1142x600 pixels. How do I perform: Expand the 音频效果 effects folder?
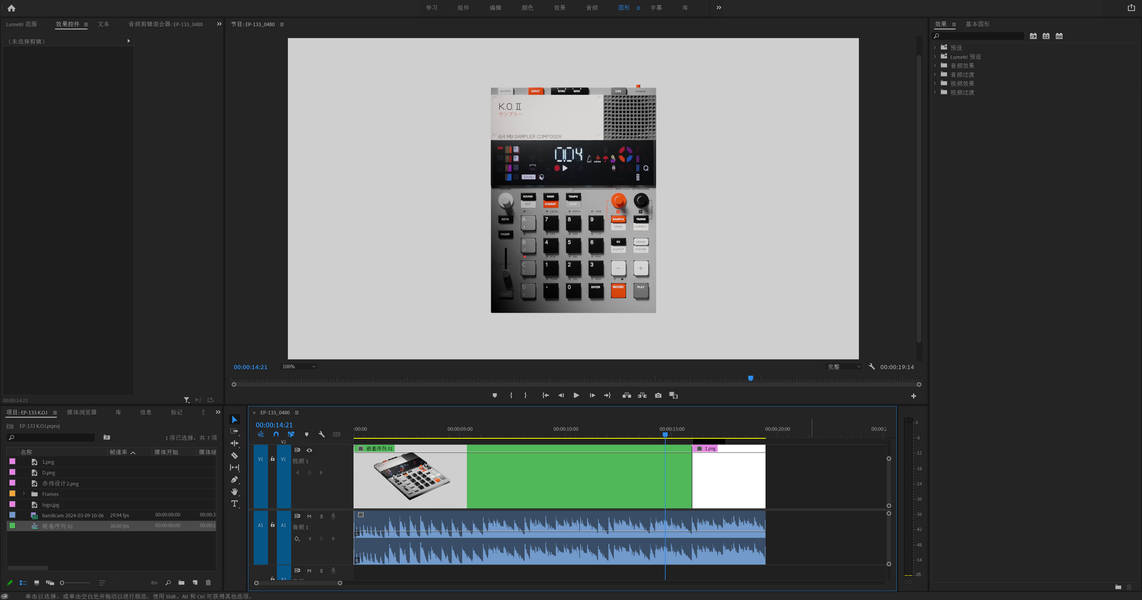coord(936,66)
